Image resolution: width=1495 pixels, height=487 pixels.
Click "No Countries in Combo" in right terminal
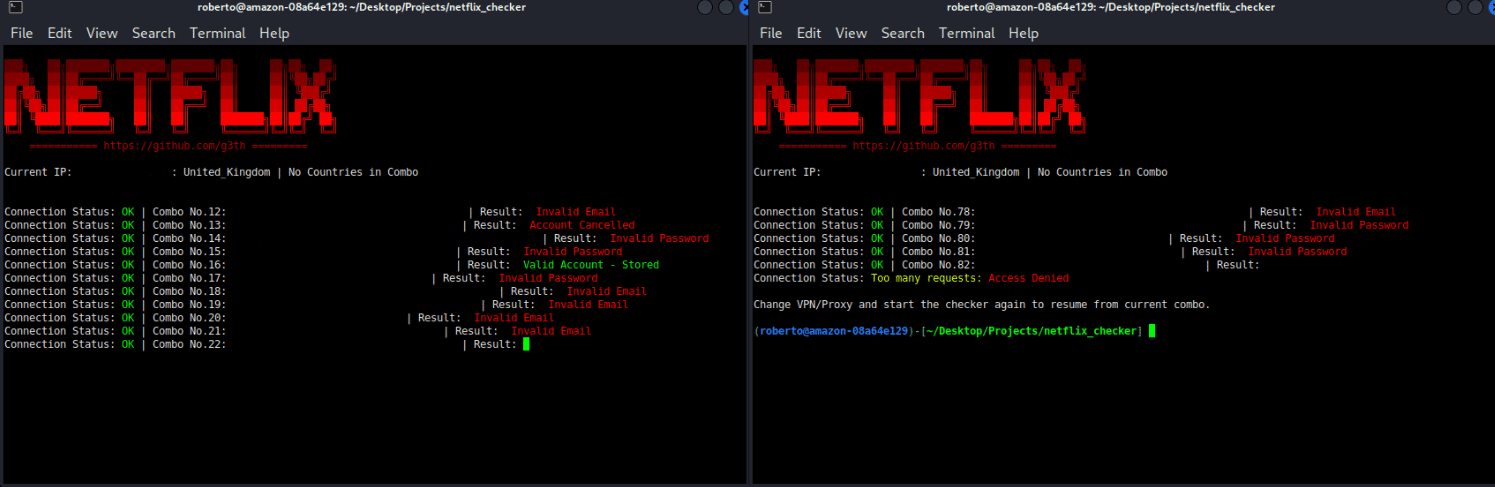click(x=1102, y=172)
